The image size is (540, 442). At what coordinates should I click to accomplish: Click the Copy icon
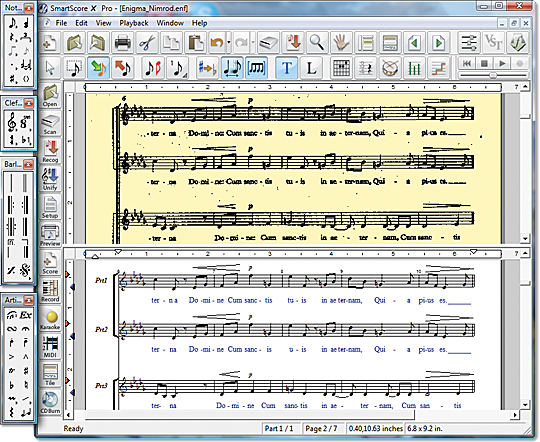(x=171, y=43)
